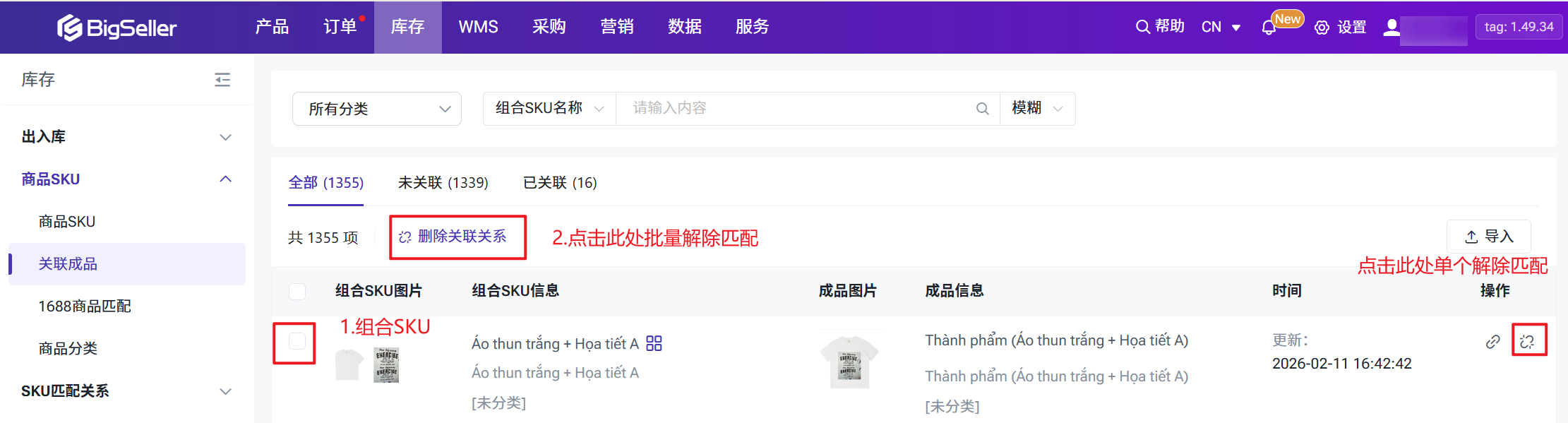Click the tag: 1.49.34 version badge
This screenshot has height=423, width=1568.
click(1519, 28)
